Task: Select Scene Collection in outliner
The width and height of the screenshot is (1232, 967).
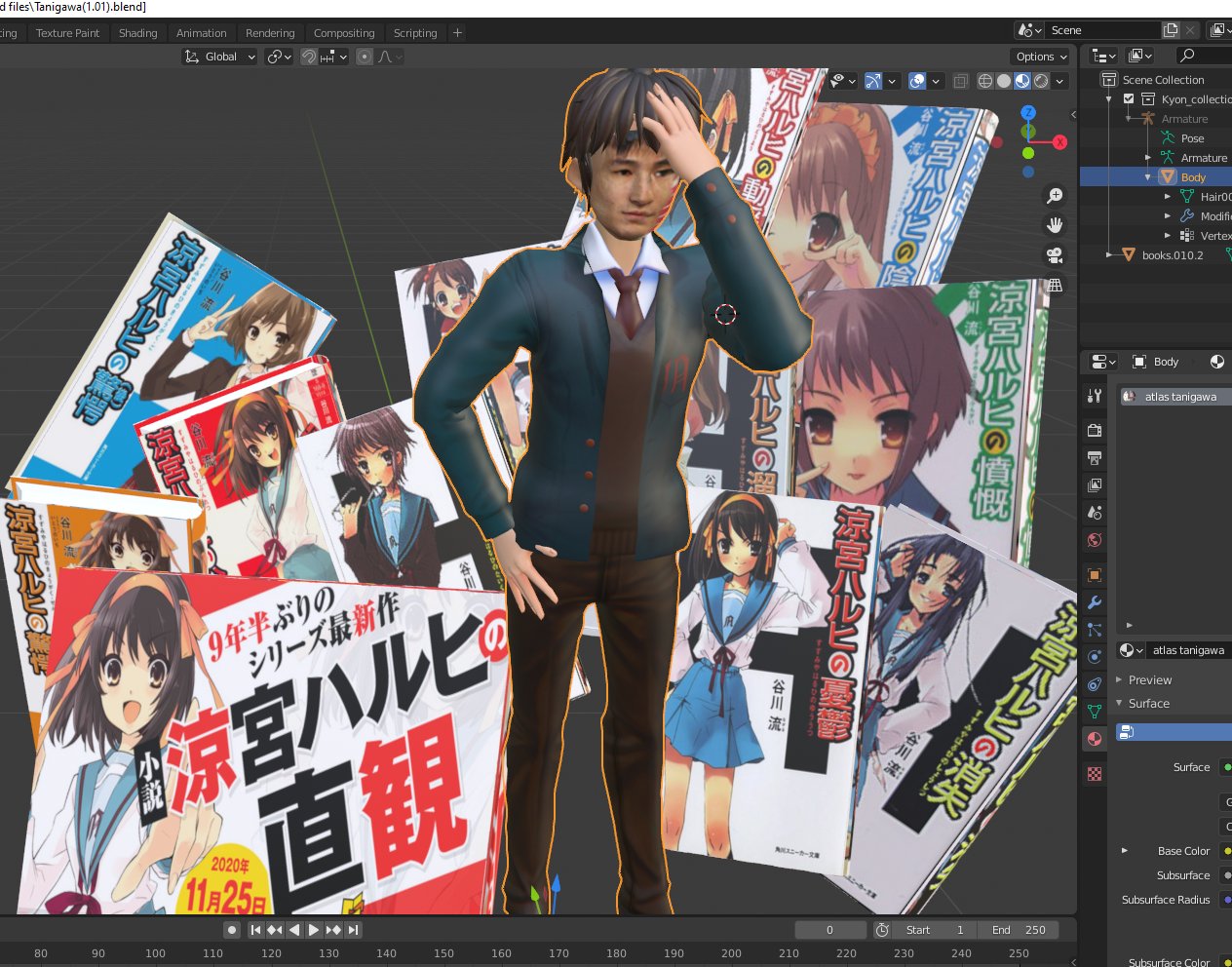Action: [x=1163, y=80]
